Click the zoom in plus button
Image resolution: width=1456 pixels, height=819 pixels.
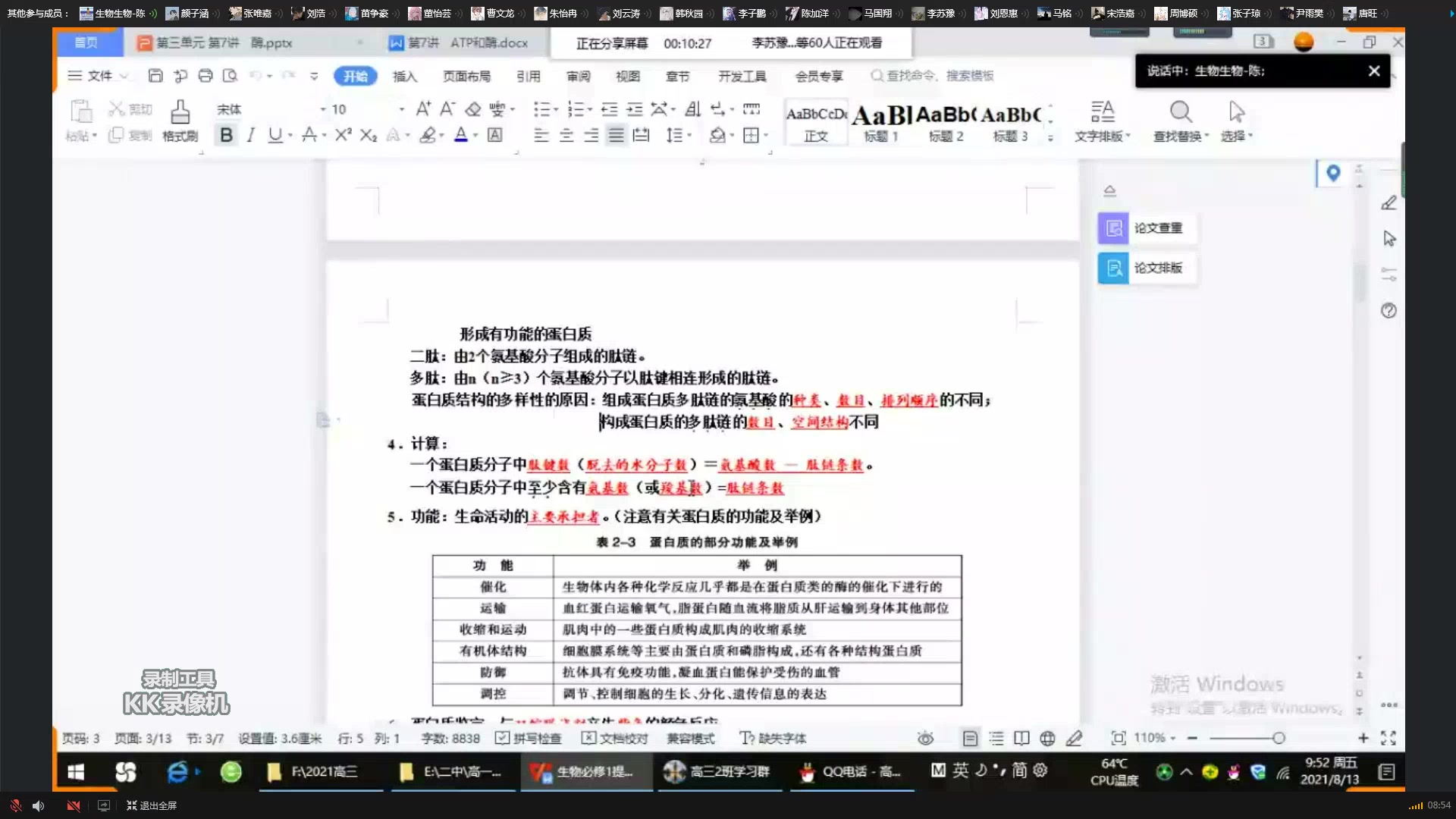pyautogui.click(x=1363, y=738)
